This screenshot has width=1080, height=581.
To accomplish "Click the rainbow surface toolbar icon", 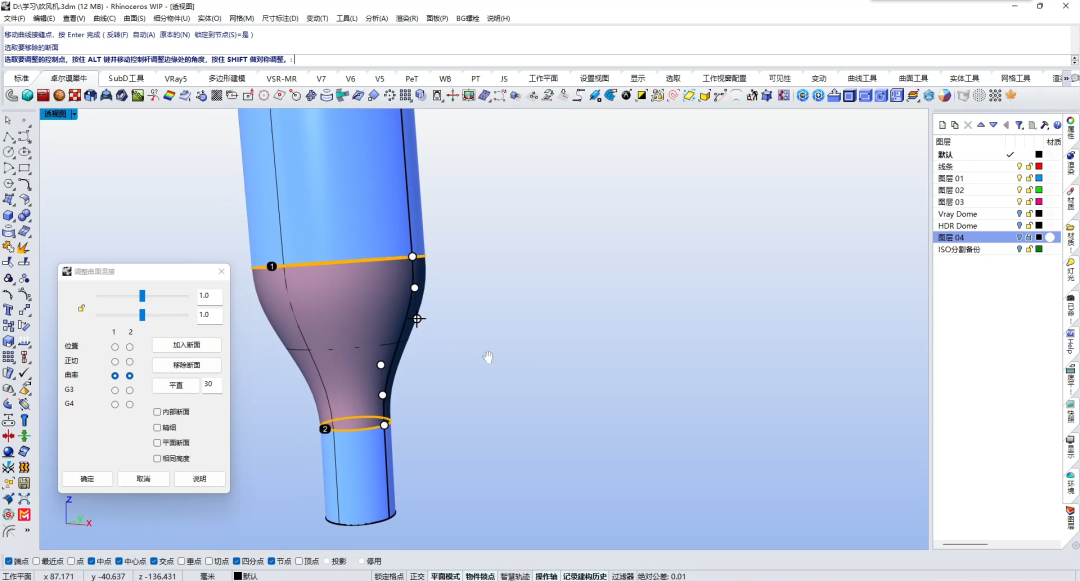I will pyautogui.click(x=169, y=95).
